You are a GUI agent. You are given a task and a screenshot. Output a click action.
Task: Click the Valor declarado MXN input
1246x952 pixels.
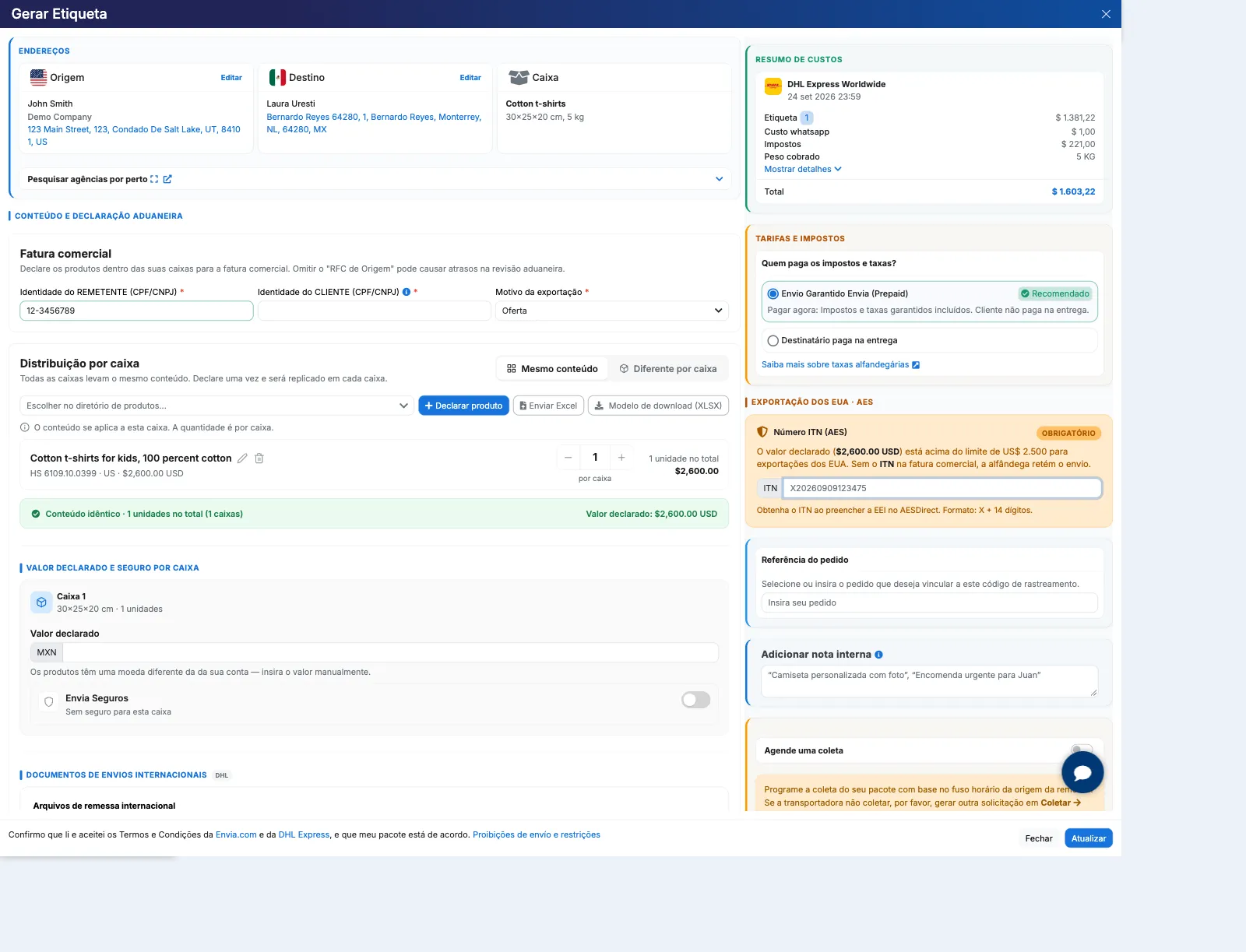coord(390,652)
